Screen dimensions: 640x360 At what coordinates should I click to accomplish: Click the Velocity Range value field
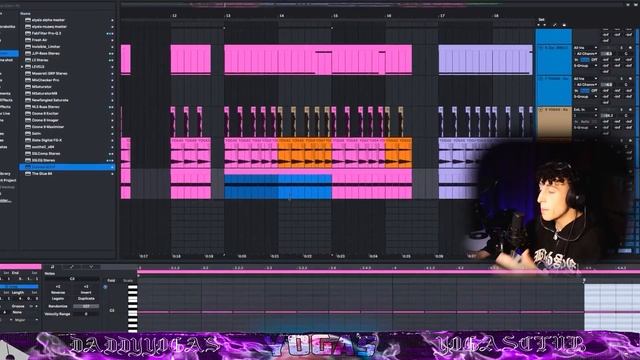click(86, 314)
